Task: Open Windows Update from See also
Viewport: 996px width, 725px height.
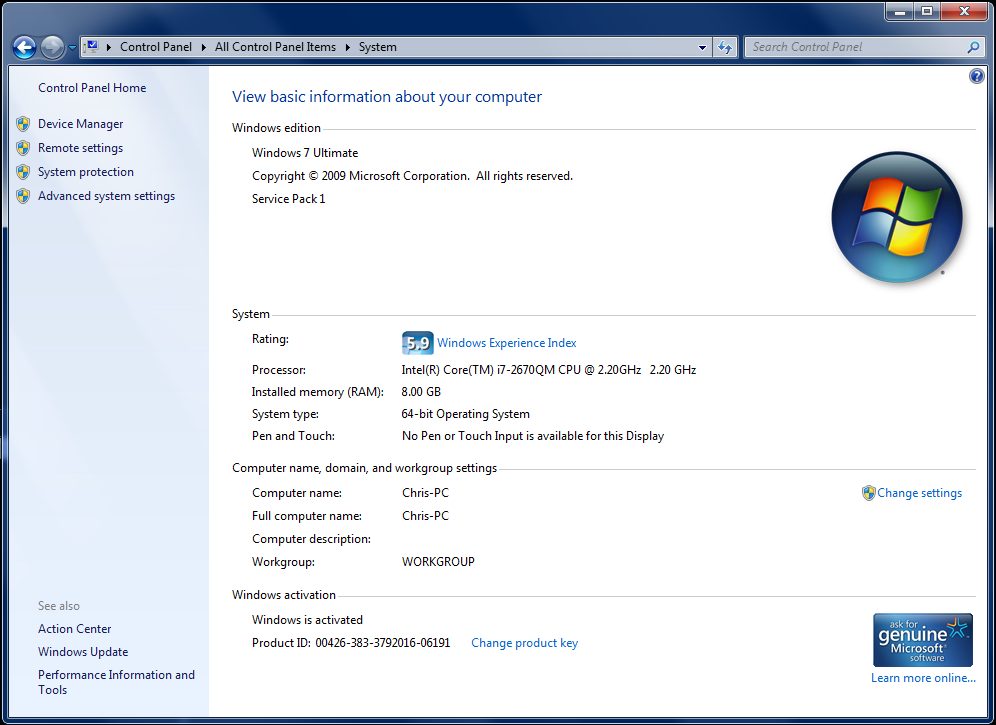Action: (83, 652)
